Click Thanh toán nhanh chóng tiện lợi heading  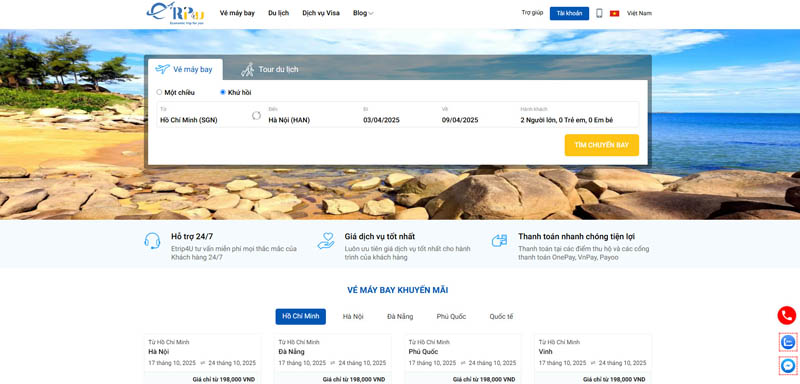577,237
